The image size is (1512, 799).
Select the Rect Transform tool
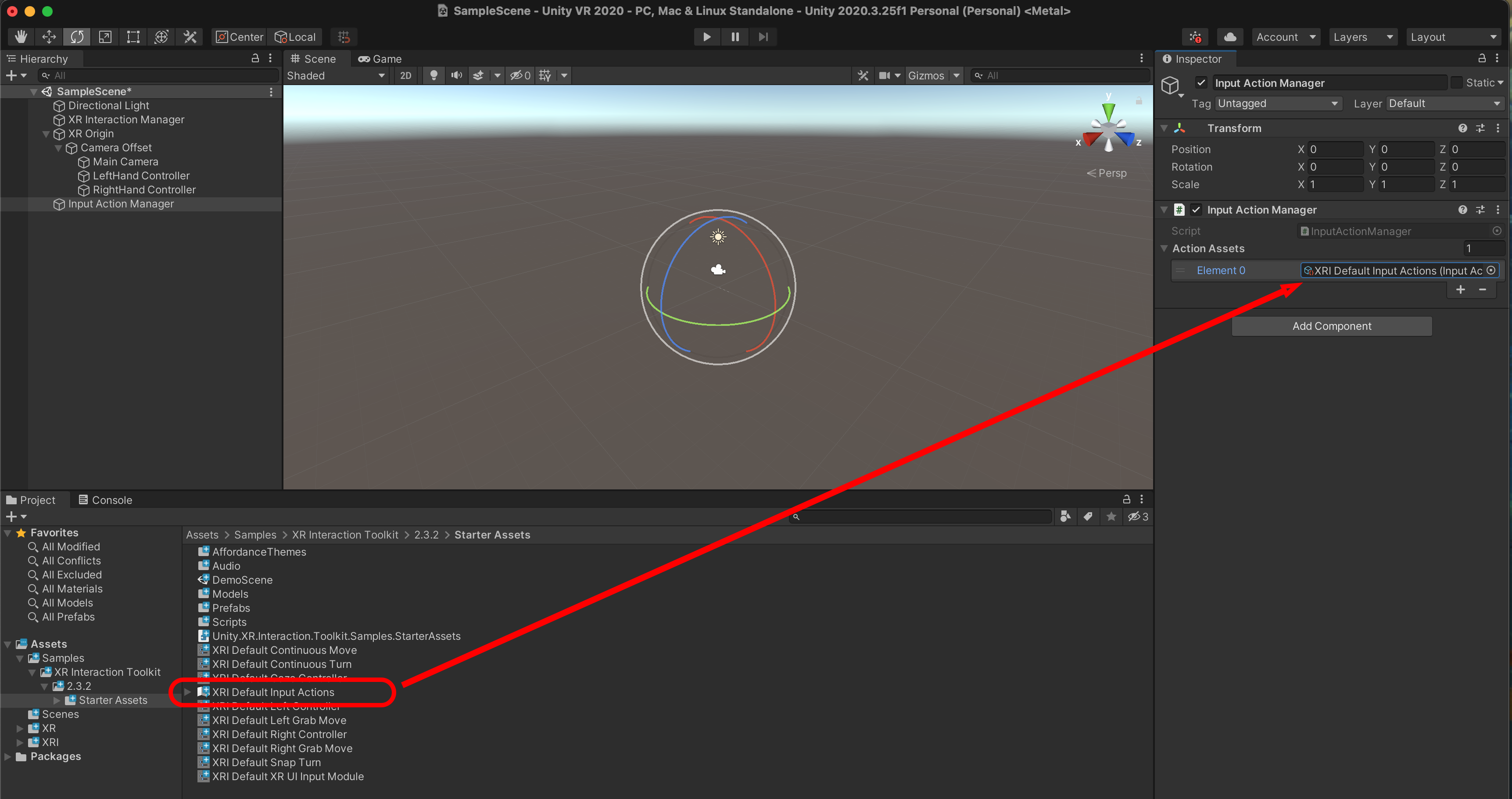click(133, 37)
